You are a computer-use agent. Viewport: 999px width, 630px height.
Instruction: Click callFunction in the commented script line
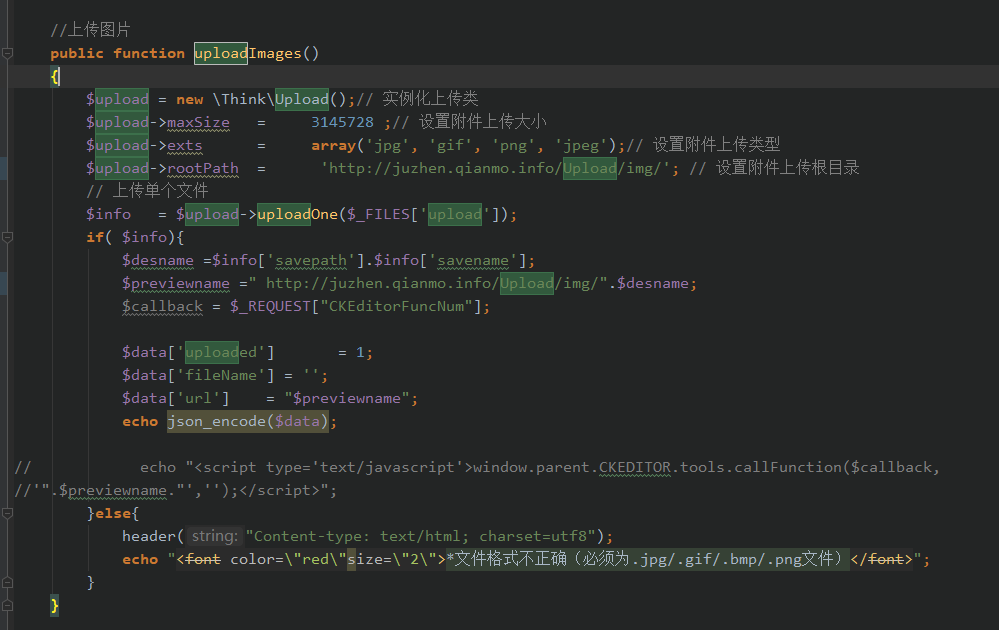[x=788, y=468]
